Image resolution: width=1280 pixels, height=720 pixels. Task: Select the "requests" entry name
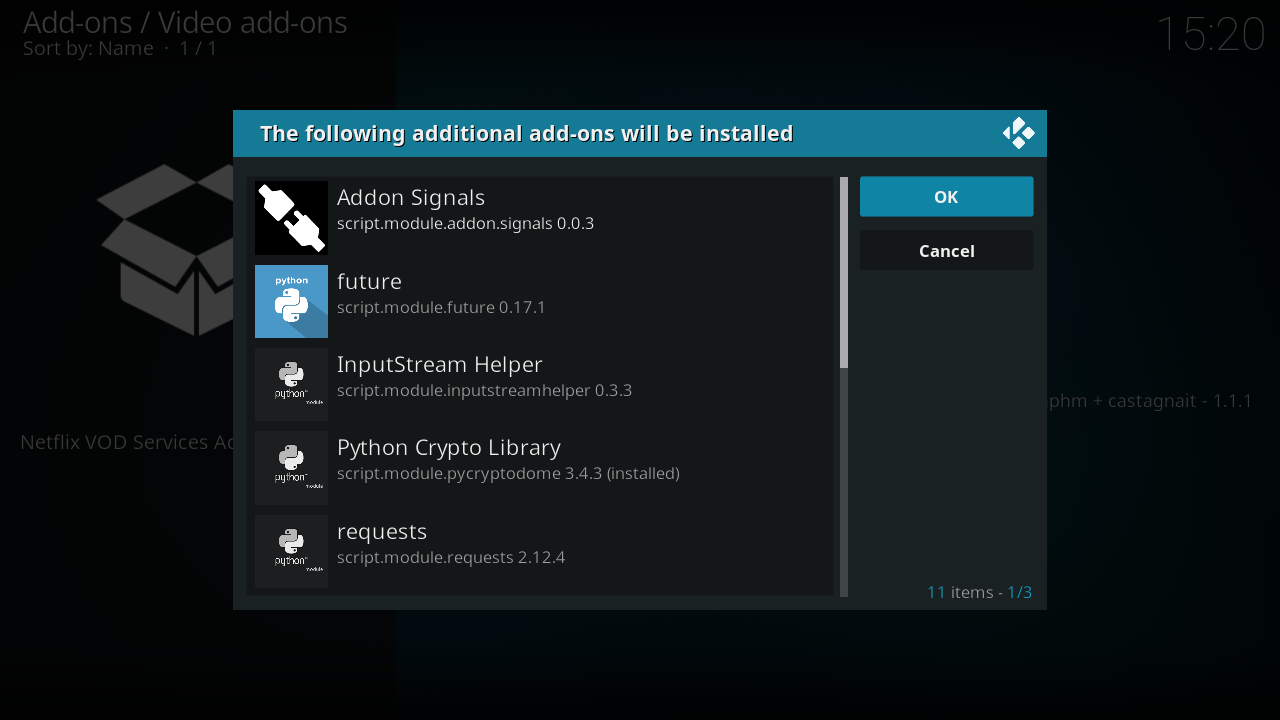(382, 531)
